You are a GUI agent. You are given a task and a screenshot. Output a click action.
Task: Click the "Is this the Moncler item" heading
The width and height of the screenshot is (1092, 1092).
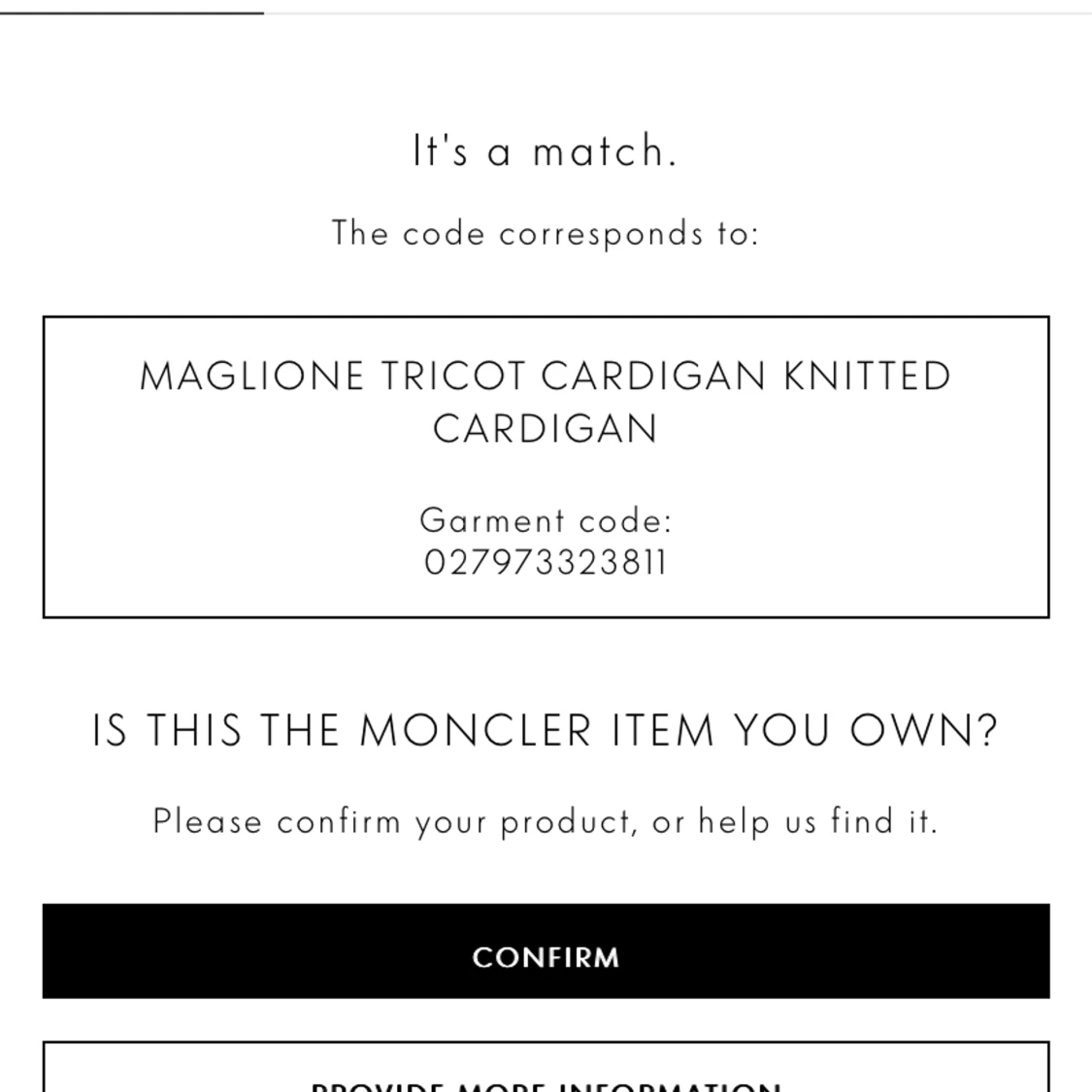point(546,731)
